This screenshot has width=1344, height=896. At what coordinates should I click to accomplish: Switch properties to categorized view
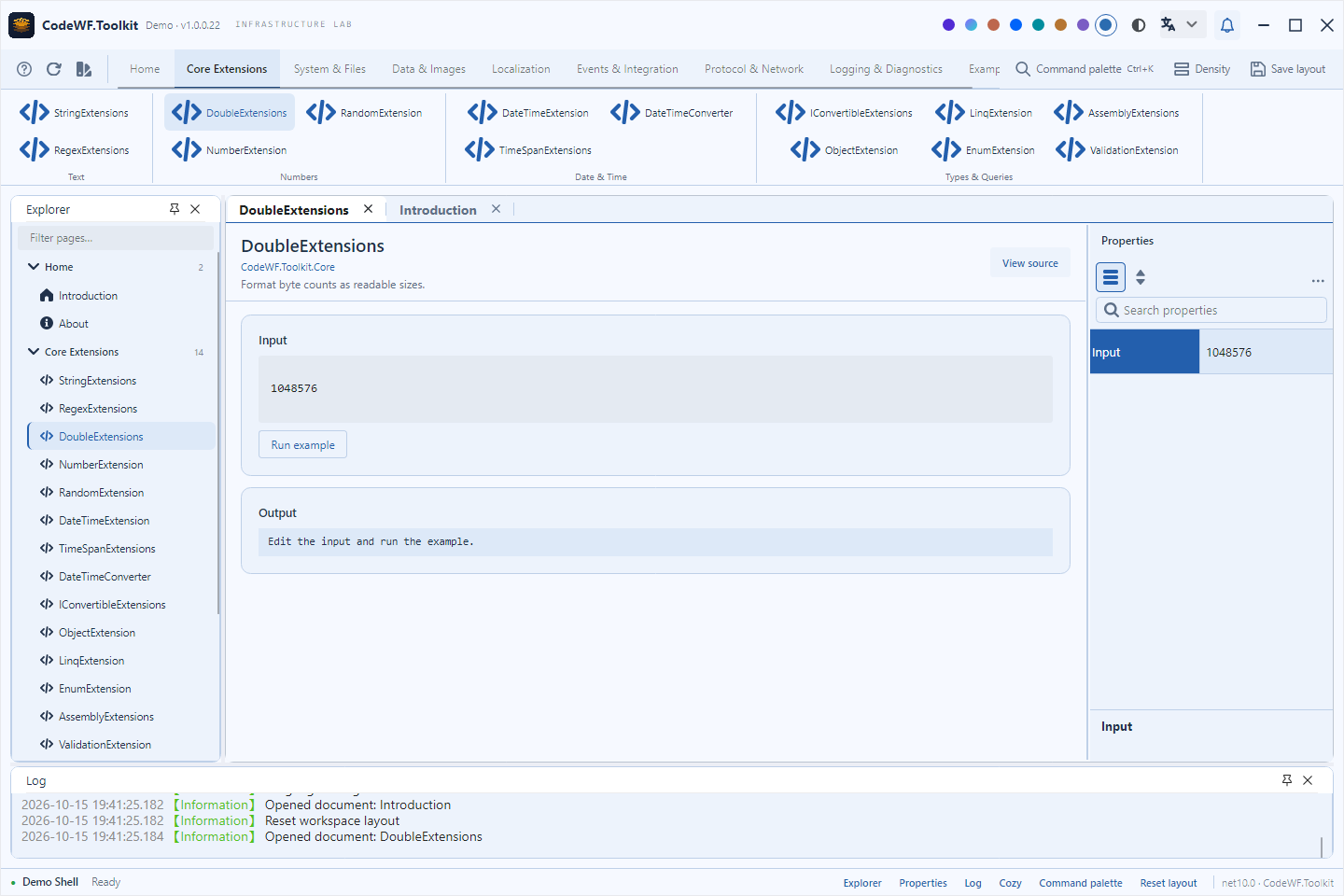[x=1111, y=277]
